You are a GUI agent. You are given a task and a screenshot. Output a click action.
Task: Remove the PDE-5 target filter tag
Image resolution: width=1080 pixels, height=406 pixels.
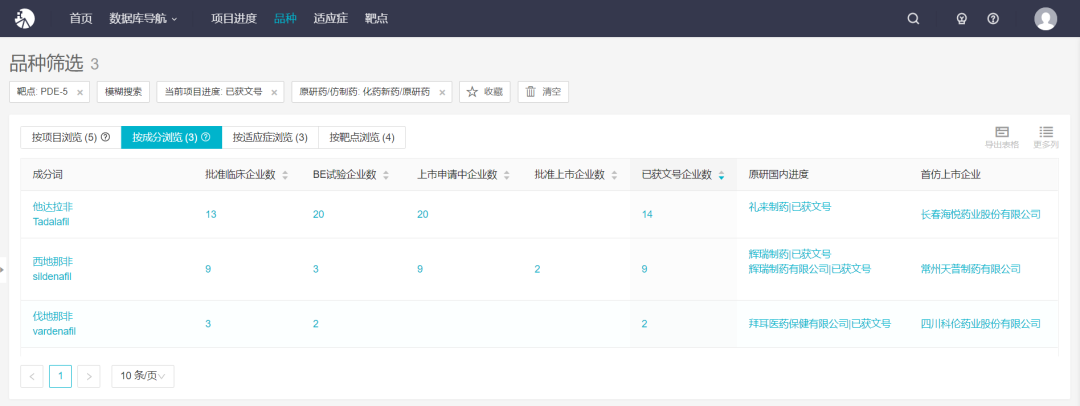pyautogui.click(x=80, y=92)
